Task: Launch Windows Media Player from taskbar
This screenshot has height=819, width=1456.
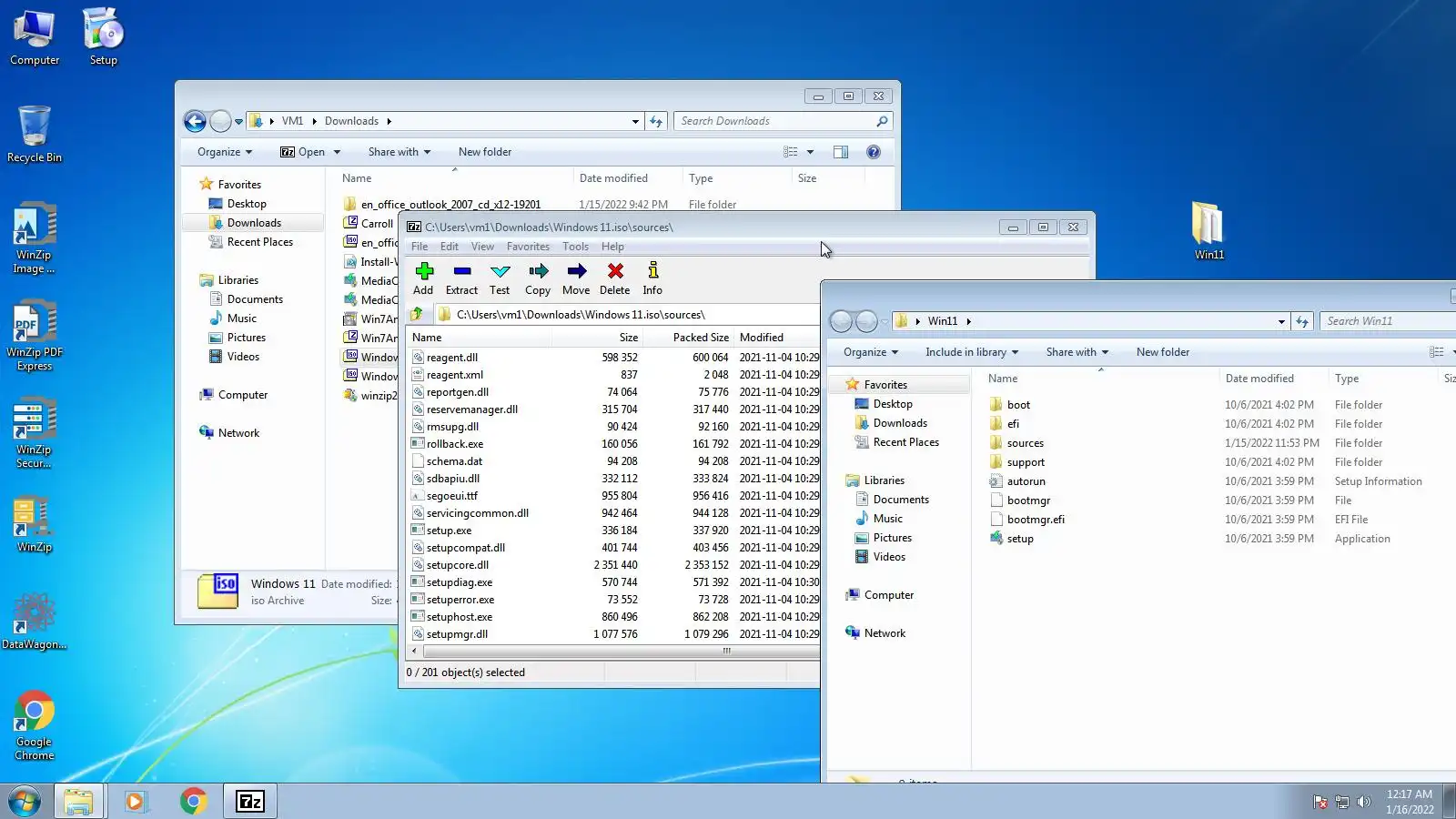Action: 136,802
